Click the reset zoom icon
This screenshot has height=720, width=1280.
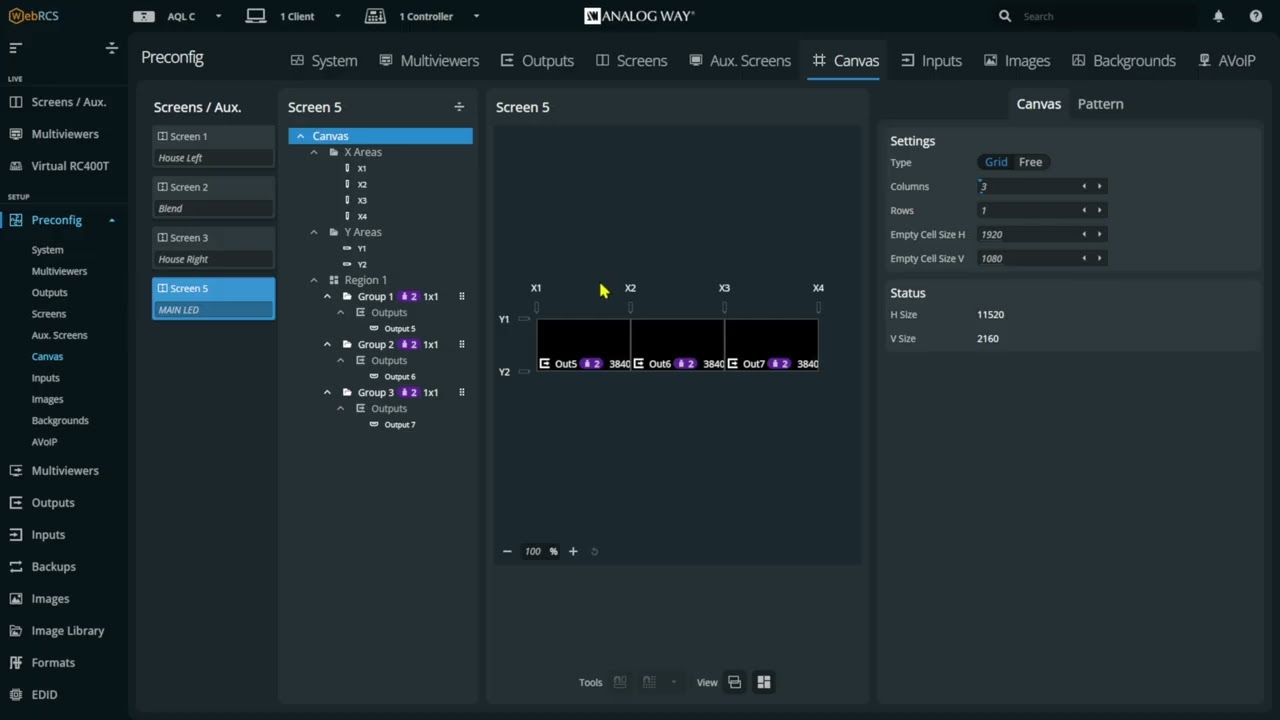click(x=595, y=551)
